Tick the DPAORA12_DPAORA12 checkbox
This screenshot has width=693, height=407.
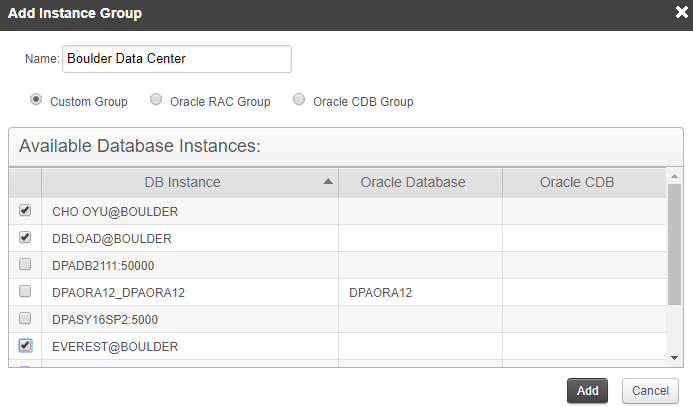[x=25, y=292]
